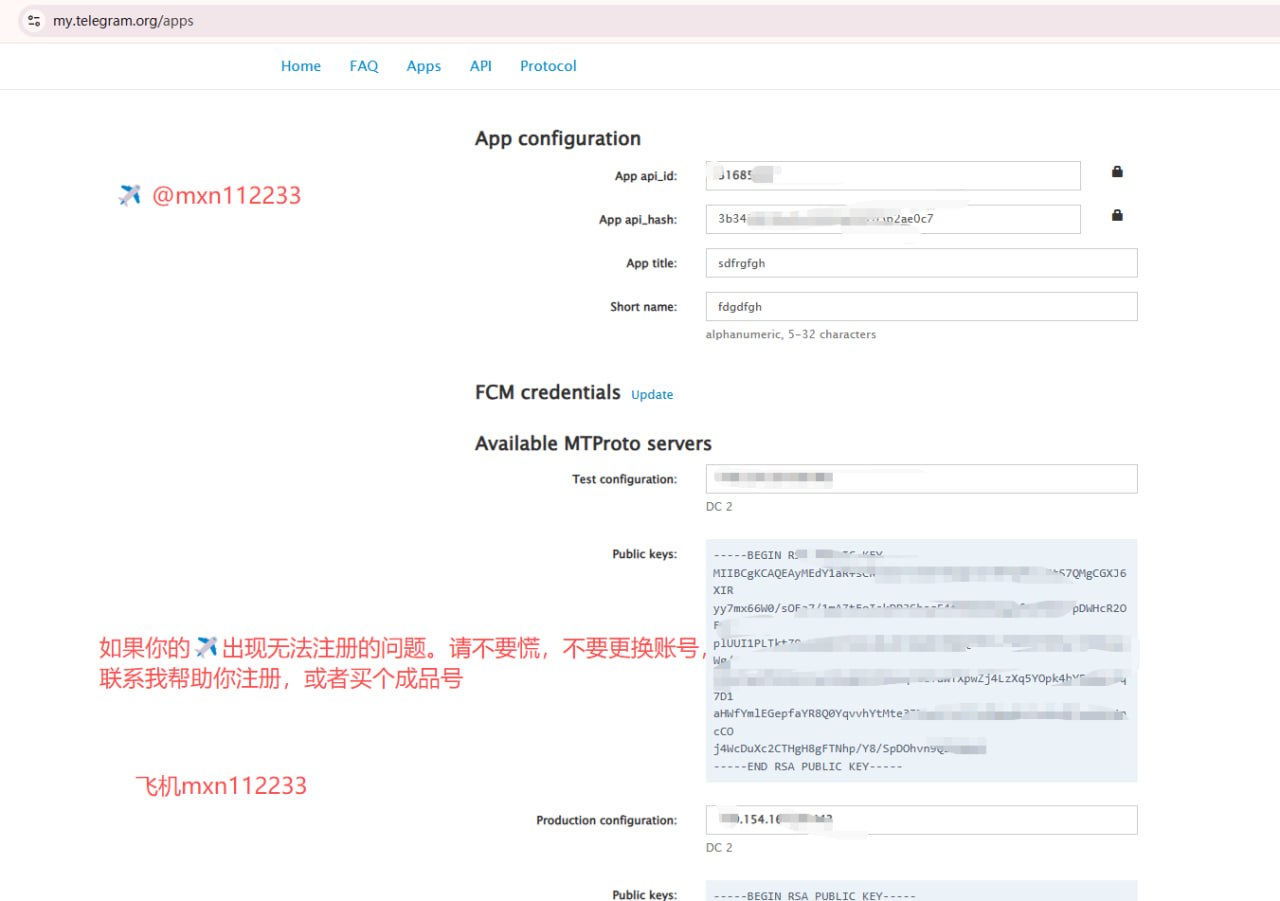Screen dimensions: 1280x901
Task: Open the FAQ page link
Action: pos(363,65)
